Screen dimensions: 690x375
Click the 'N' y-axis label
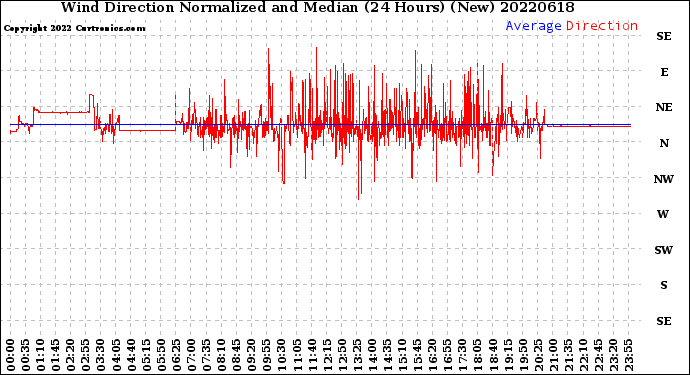664,143
